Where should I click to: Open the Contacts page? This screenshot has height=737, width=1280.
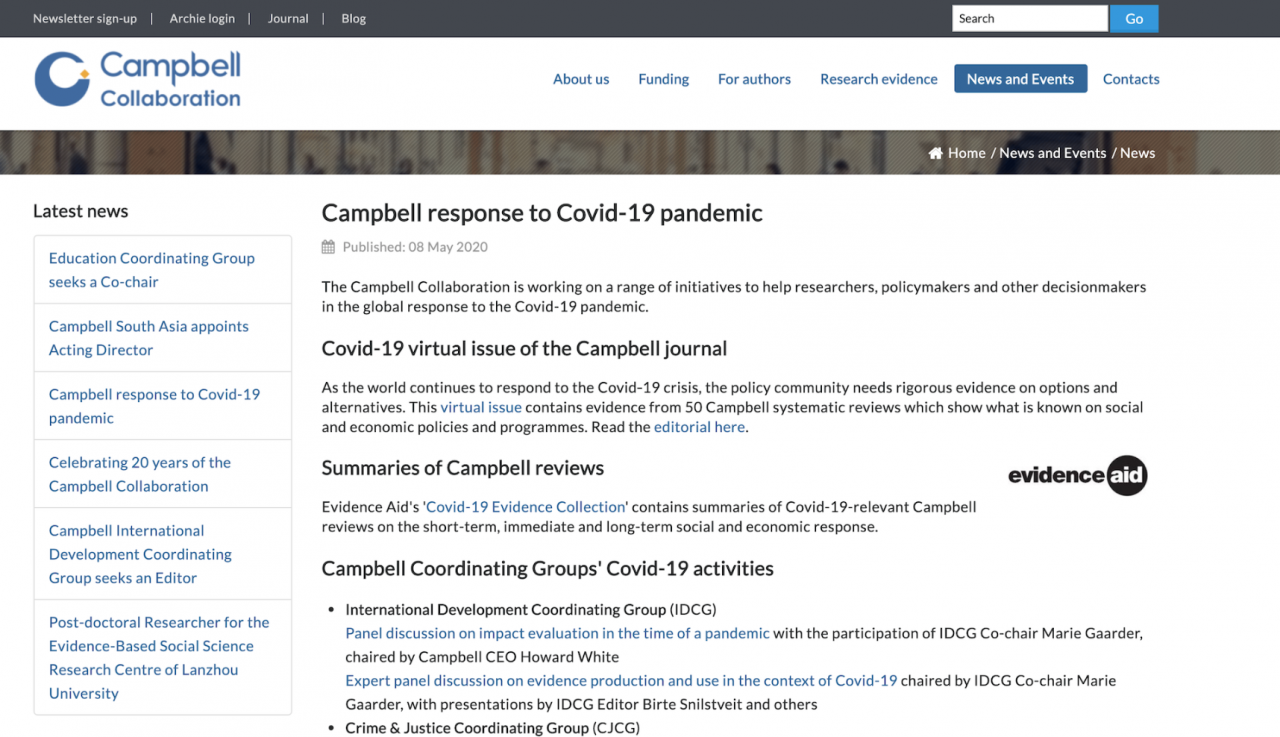[x=1131, y=78]
